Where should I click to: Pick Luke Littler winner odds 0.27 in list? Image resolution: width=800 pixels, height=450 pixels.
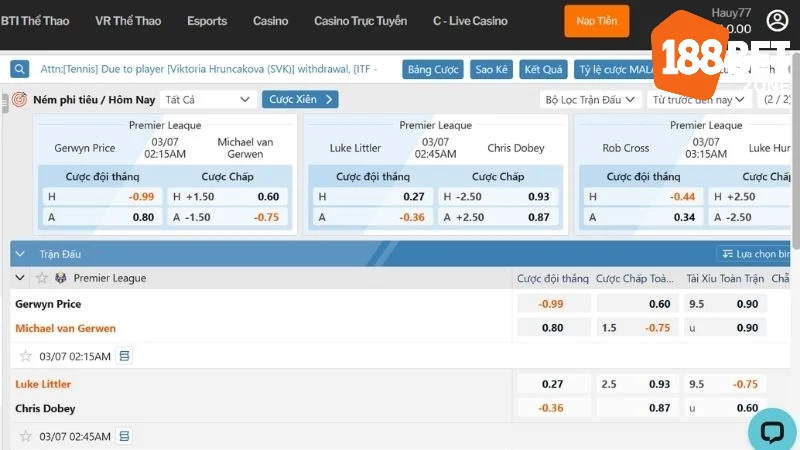[x=554, y=384]
